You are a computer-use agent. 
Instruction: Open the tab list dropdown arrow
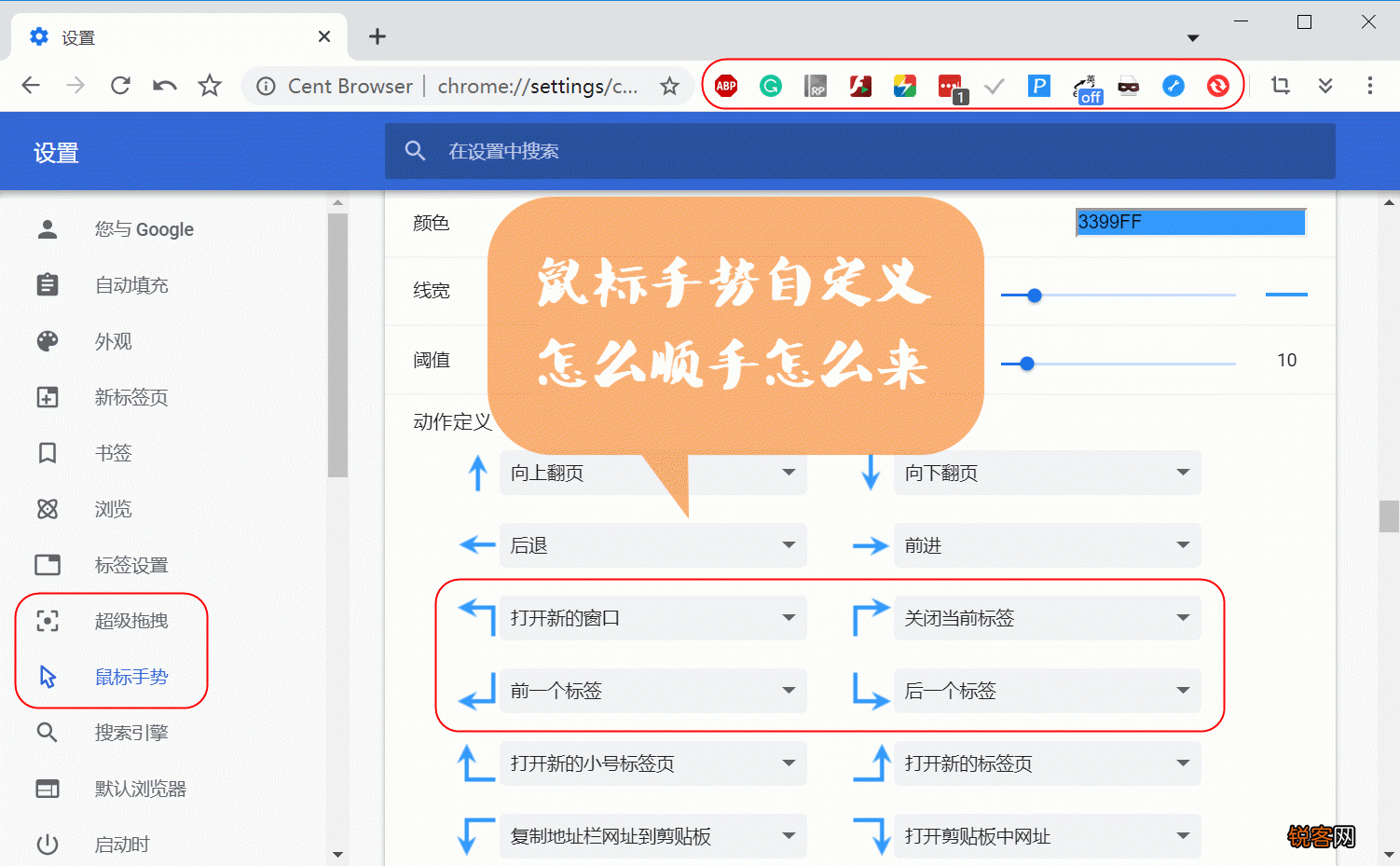point(1193,38)
